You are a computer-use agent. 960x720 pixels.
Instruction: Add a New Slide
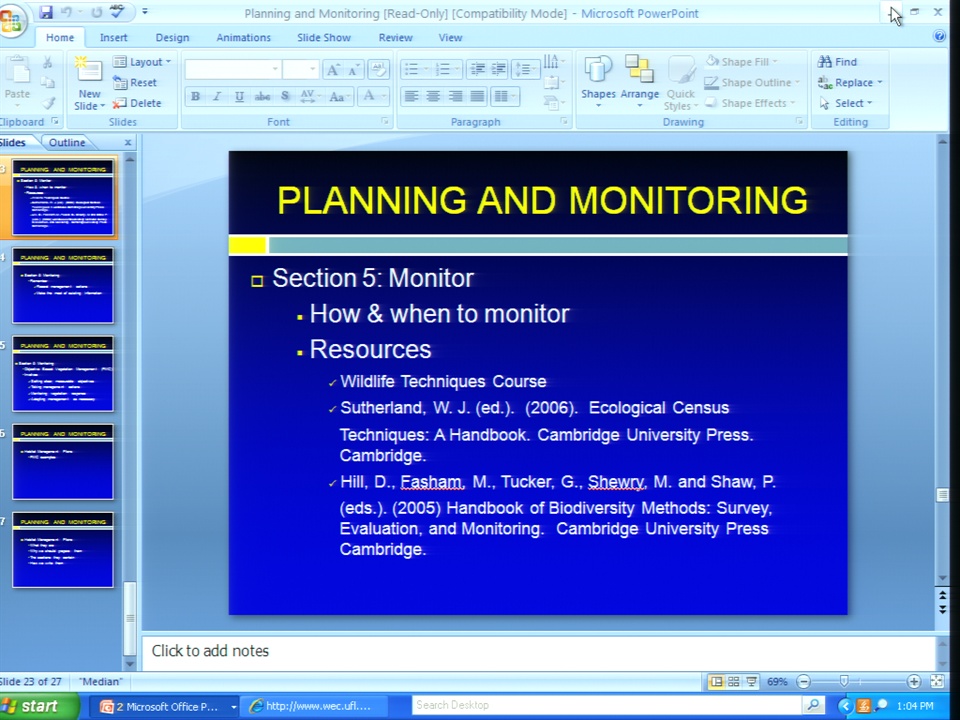[x=89, y=83]
